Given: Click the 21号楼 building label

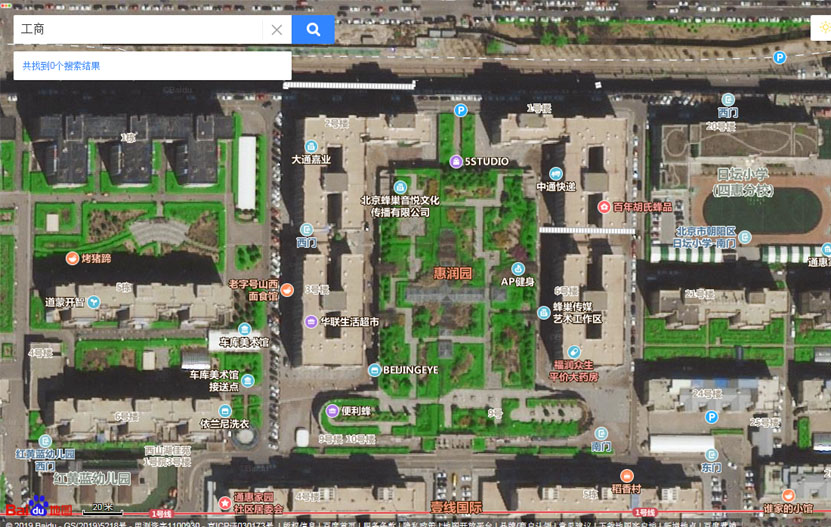Looking at the screenshot, I should click(x=700, y=294).
